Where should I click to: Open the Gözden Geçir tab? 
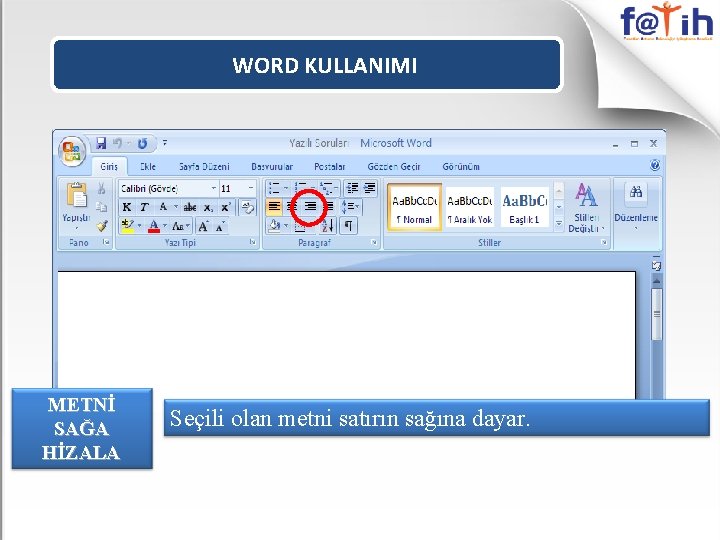pyautogui.click(x=394, y=167)
